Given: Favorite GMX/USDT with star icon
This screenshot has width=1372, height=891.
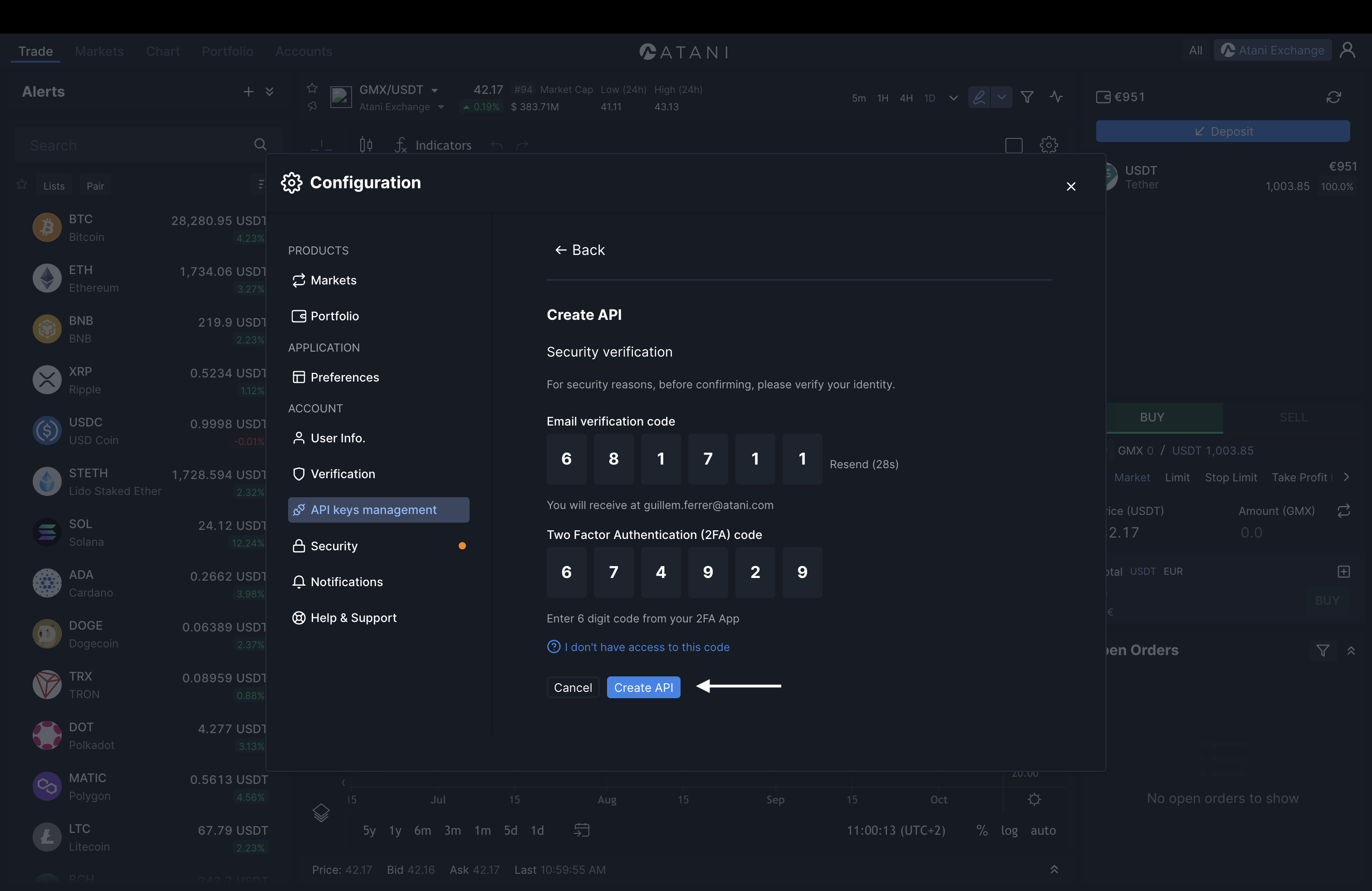Looking at the screenshot, I should [312, 88].
